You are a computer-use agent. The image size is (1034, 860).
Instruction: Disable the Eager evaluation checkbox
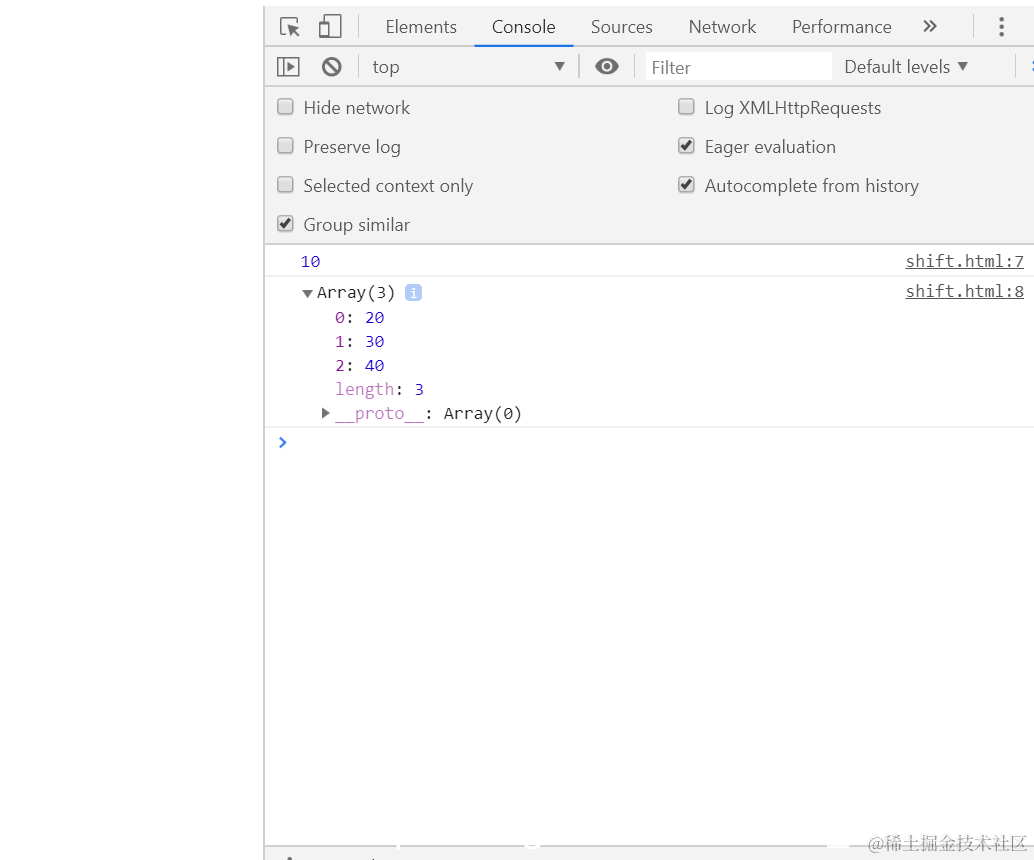tap(686, 146)
